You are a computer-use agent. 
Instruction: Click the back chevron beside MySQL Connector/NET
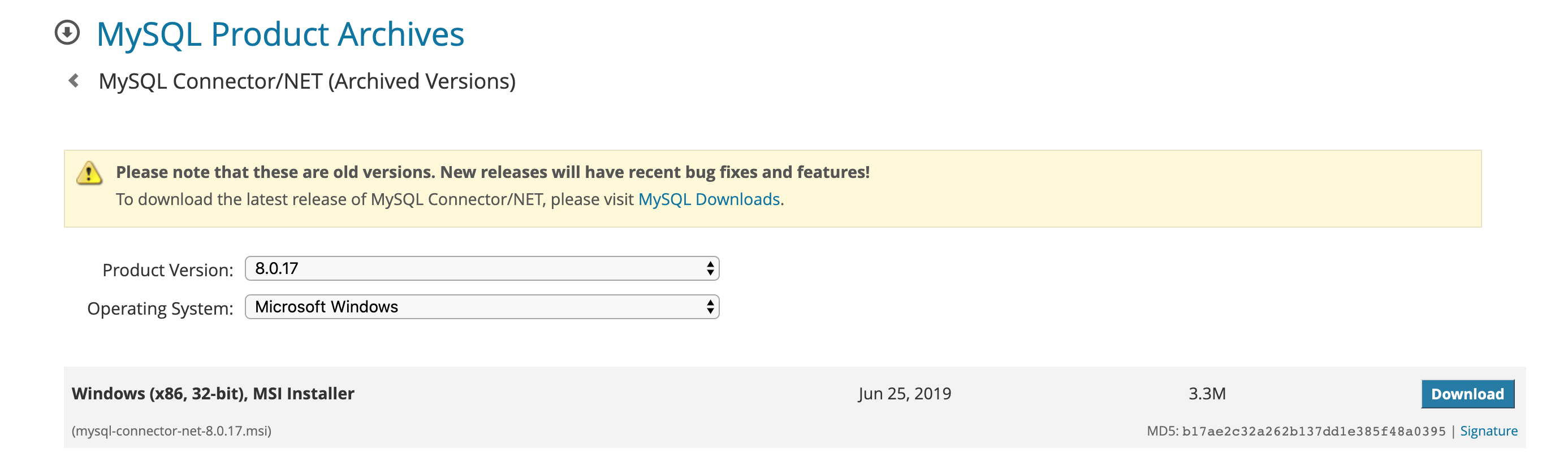coord(74,81)
